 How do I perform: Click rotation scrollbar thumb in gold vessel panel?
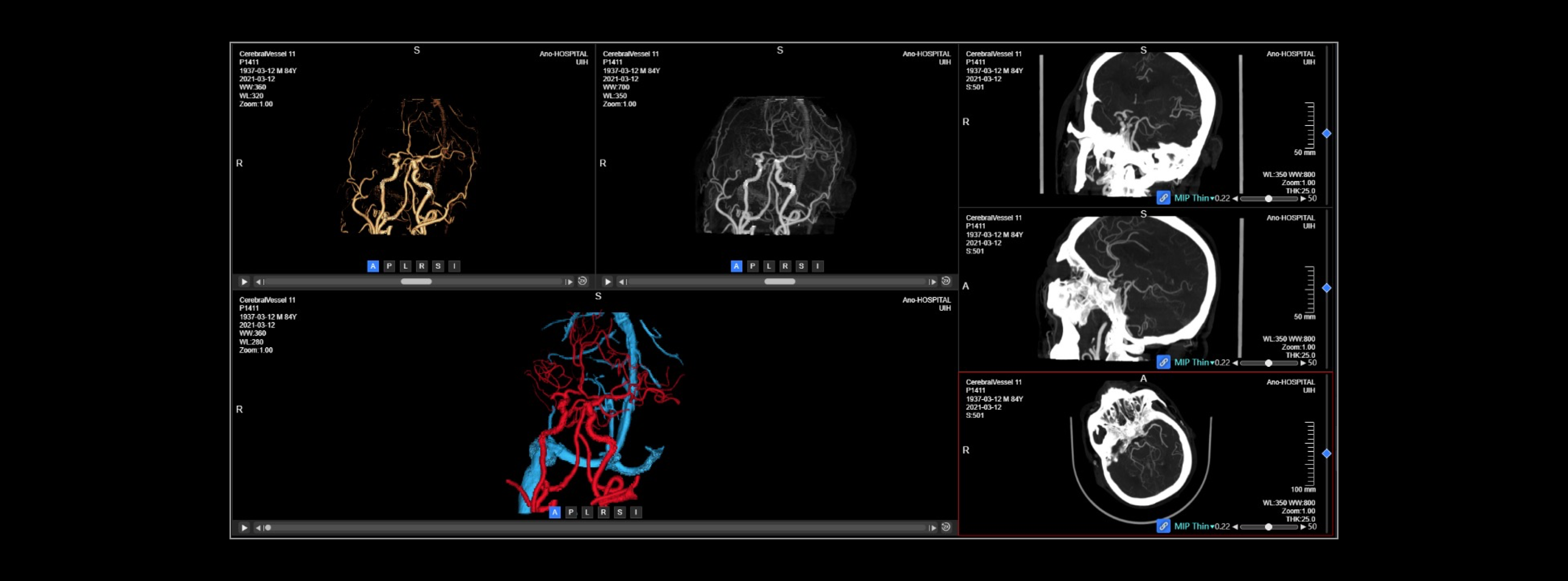416,281
